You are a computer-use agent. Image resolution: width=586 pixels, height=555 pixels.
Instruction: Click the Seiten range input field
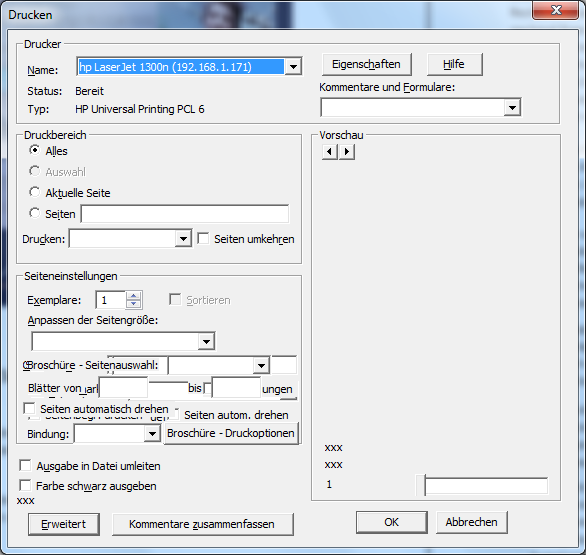[185, 214]
